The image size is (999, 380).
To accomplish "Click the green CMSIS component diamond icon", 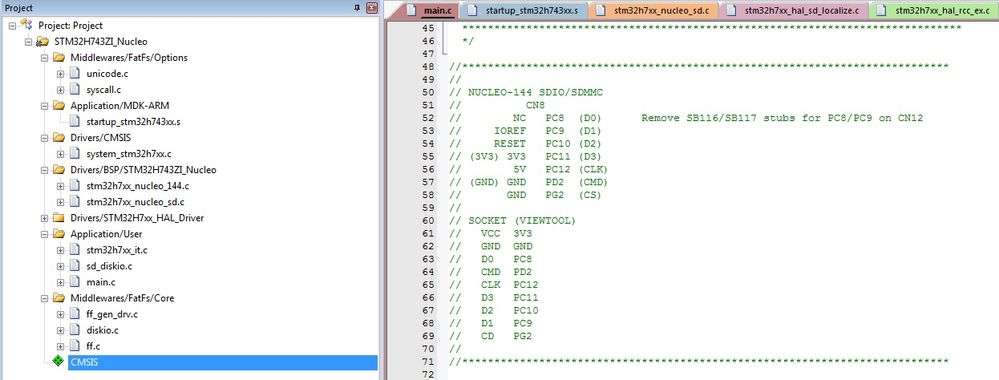I will (59, 362).
